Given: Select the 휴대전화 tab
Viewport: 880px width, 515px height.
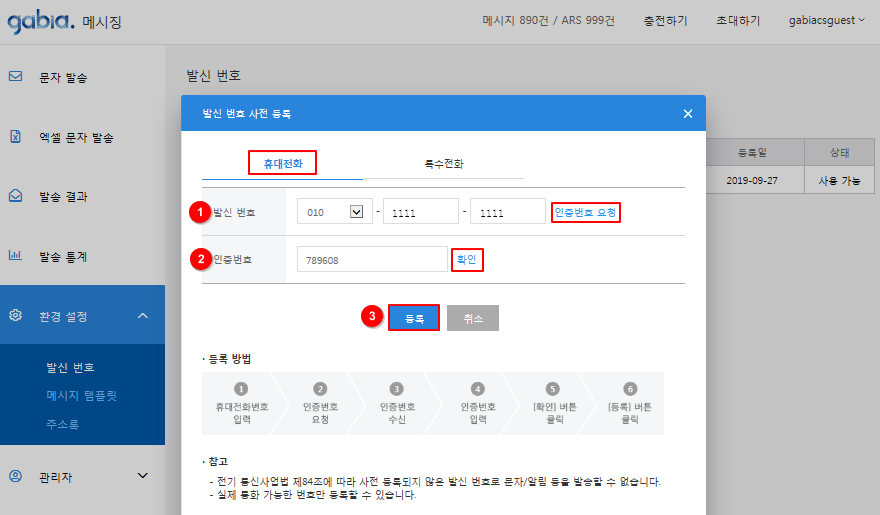Looking at the screenshot, I should (x=282, y=163).
